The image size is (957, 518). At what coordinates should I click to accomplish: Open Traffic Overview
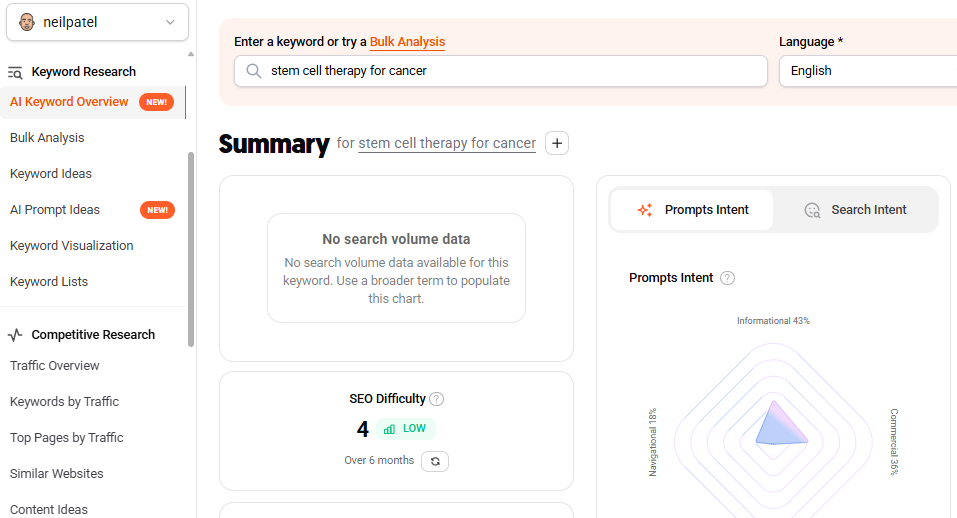54,365
